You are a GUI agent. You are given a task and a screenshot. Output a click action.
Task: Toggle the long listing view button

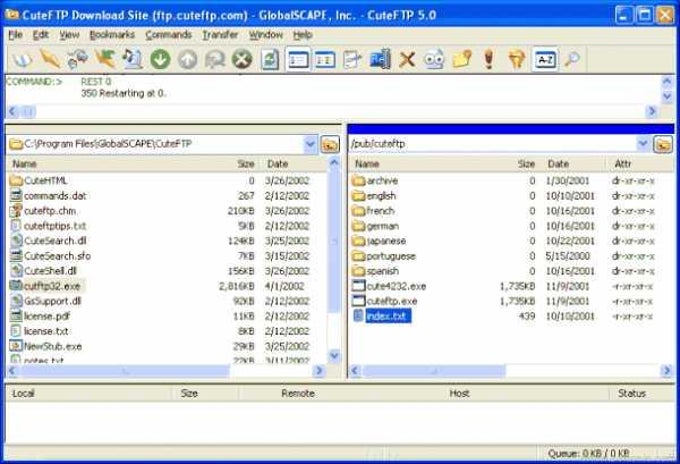298,59
